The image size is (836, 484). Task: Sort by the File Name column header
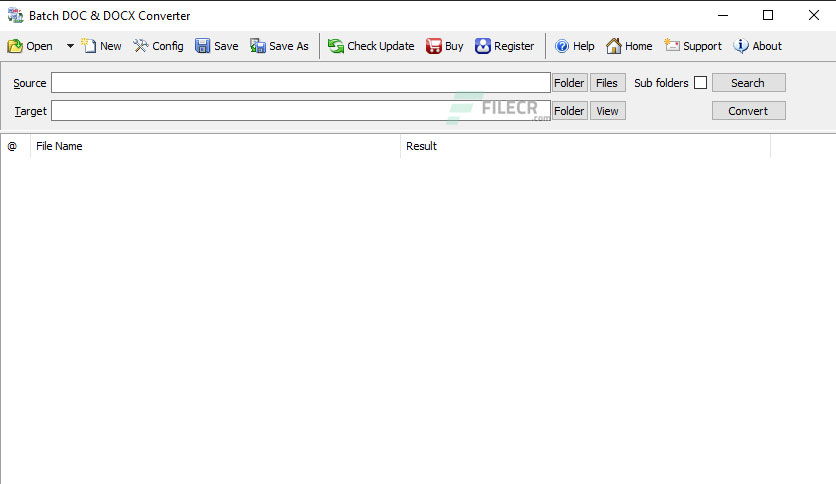click(215, 146)
